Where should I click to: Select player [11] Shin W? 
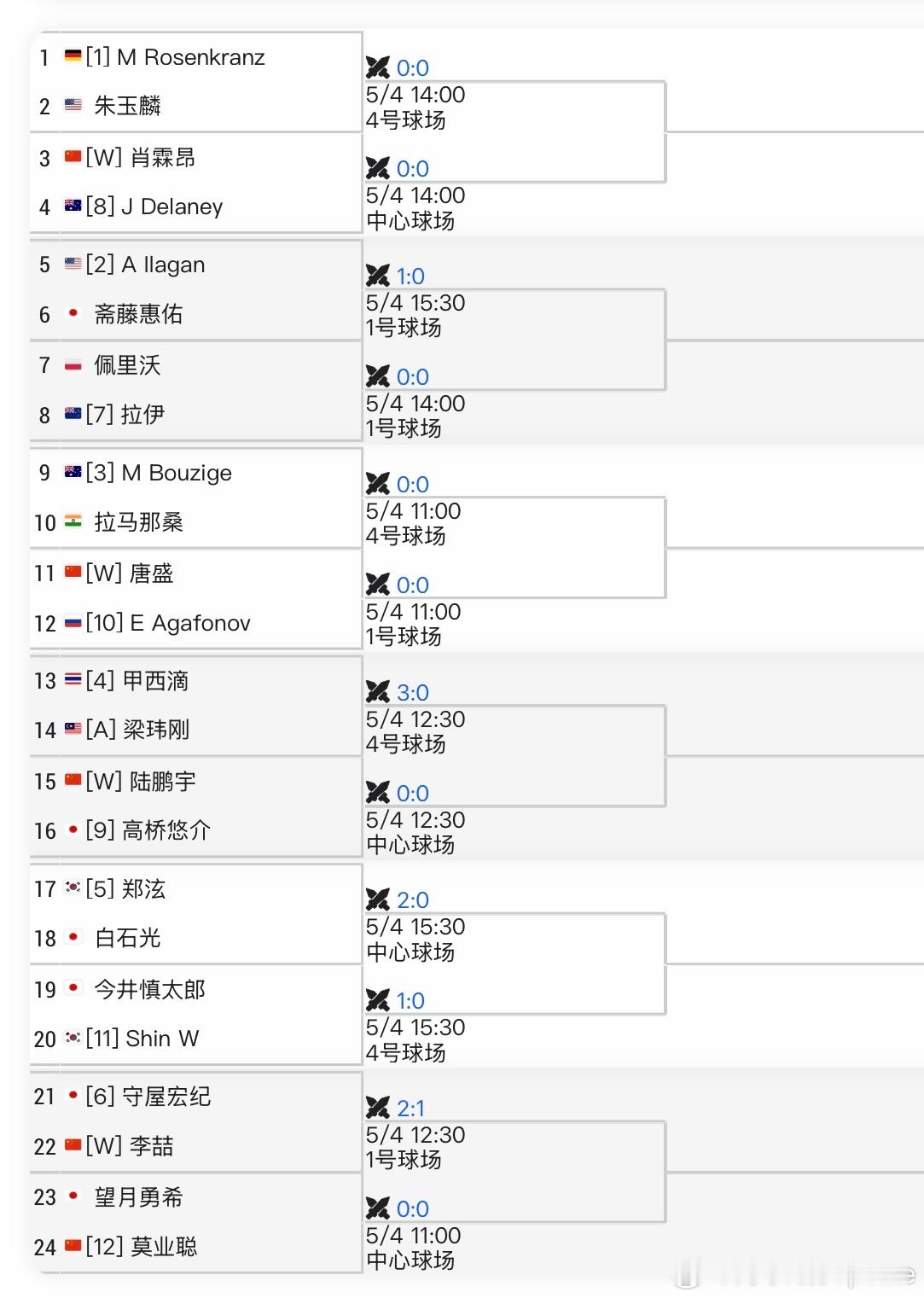(x=142, y=1039)
